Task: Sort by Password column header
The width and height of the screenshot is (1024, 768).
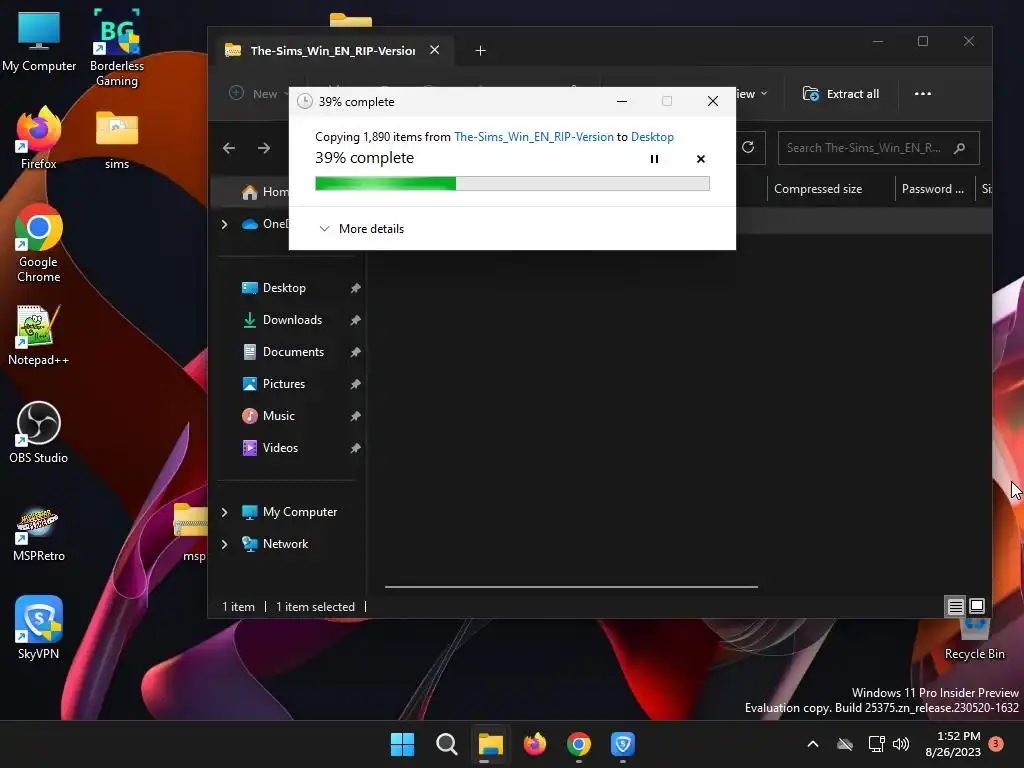Action: tap(933, 189)
